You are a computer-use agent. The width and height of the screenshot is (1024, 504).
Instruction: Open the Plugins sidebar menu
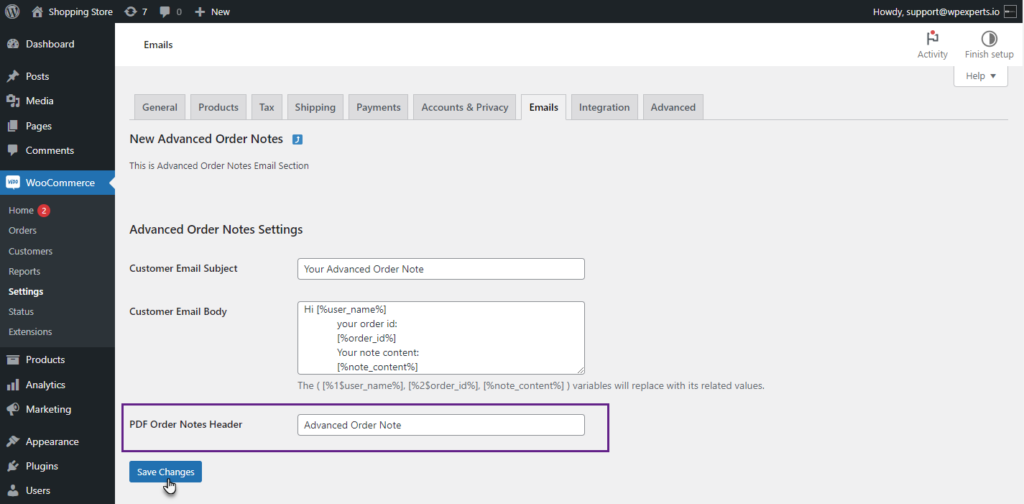tap(42, 466)
